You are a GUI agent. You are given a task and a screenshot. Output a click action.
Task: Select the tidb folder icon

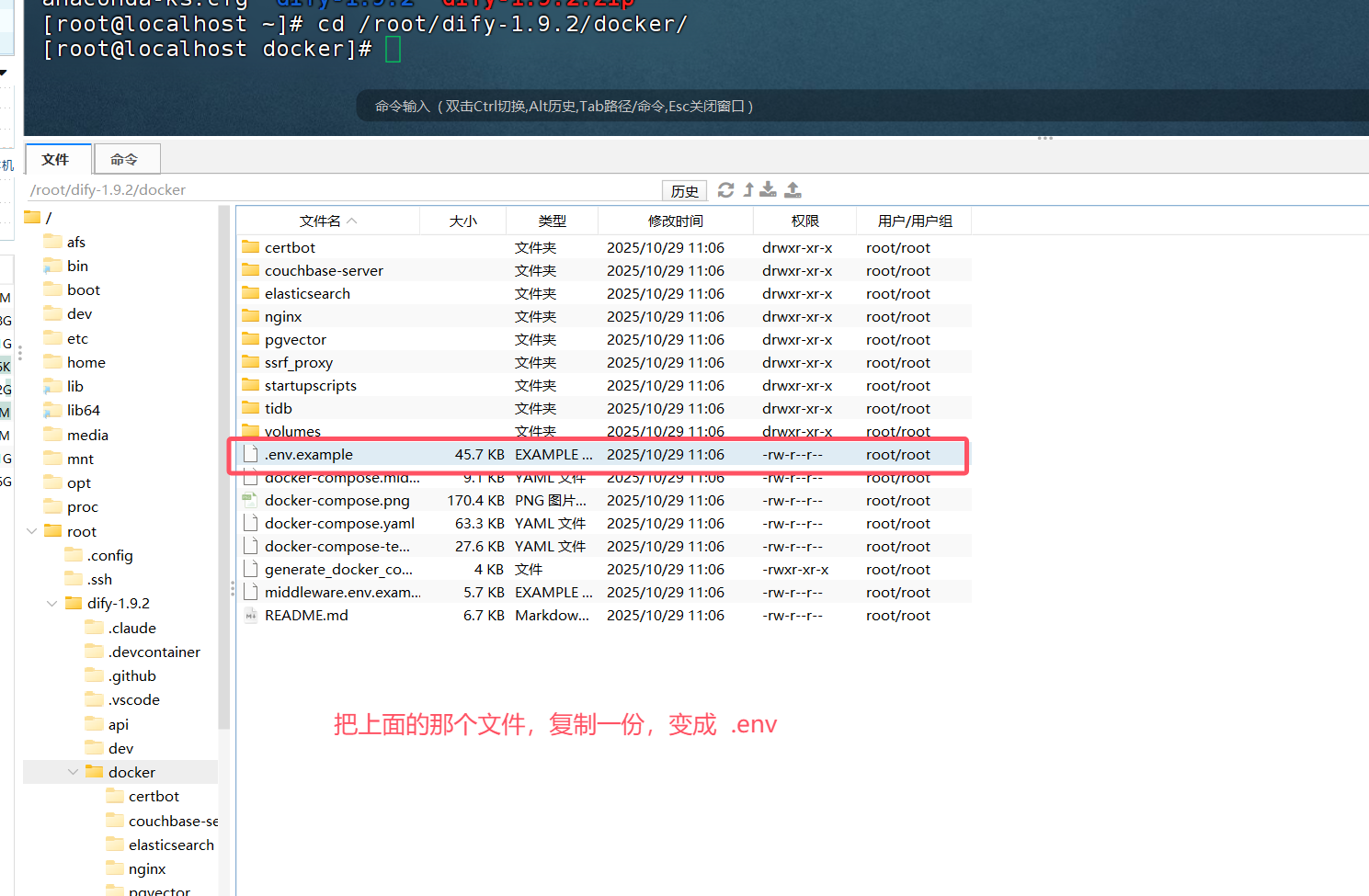pyautogui.click(x=251, y=408)
